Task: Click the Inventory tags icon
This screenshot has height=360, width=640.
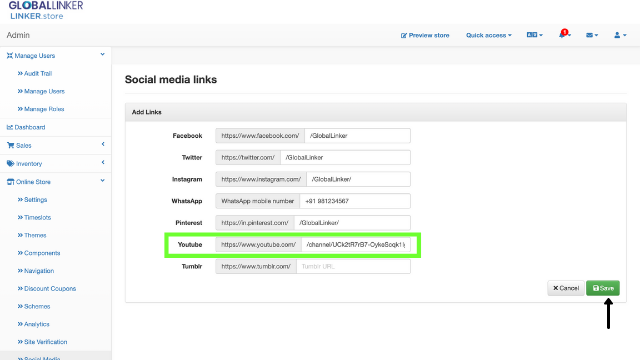Action: coord(11,164)
